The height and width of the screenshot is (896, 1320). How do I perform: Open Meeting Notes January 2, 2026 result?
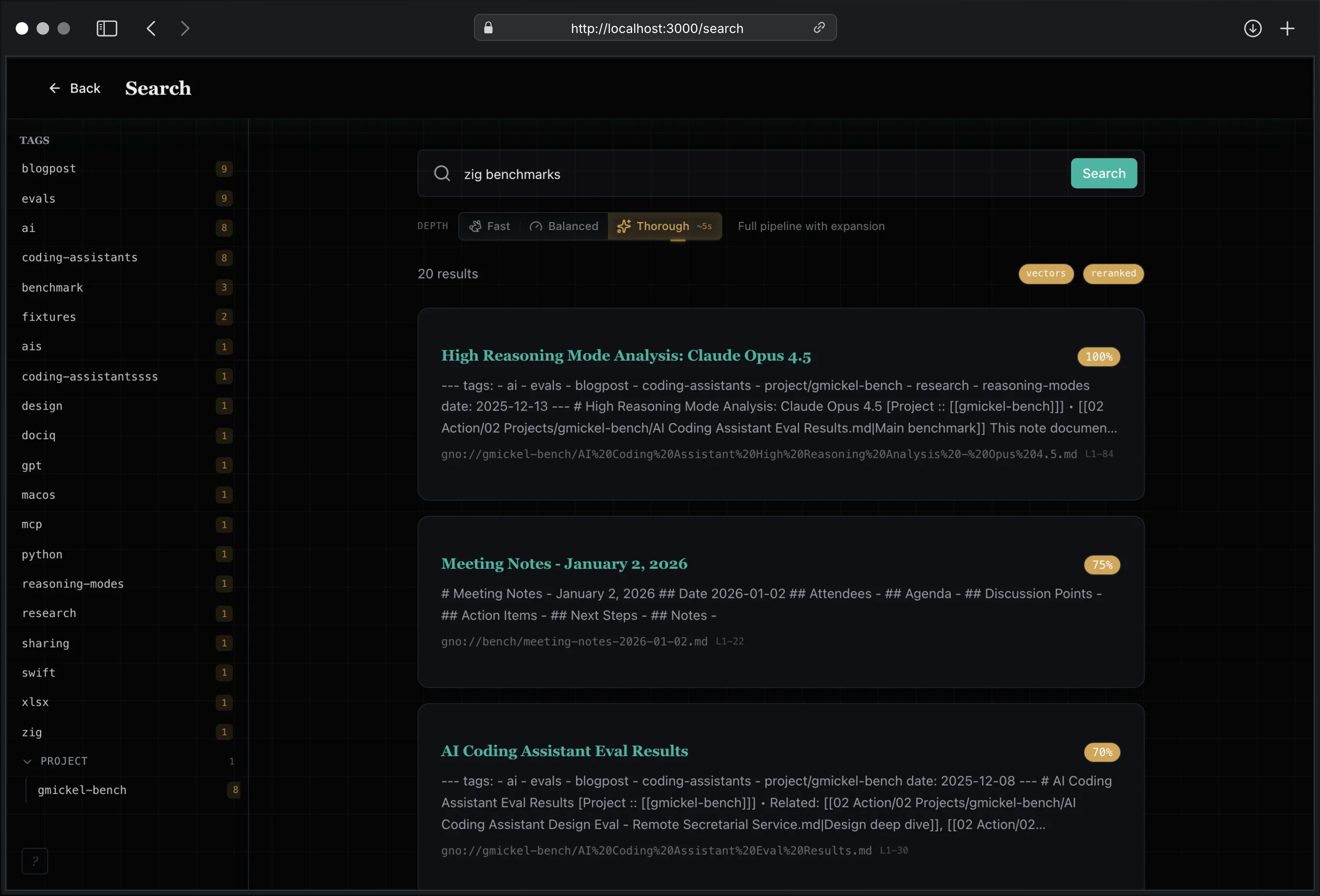click(563, 564)
